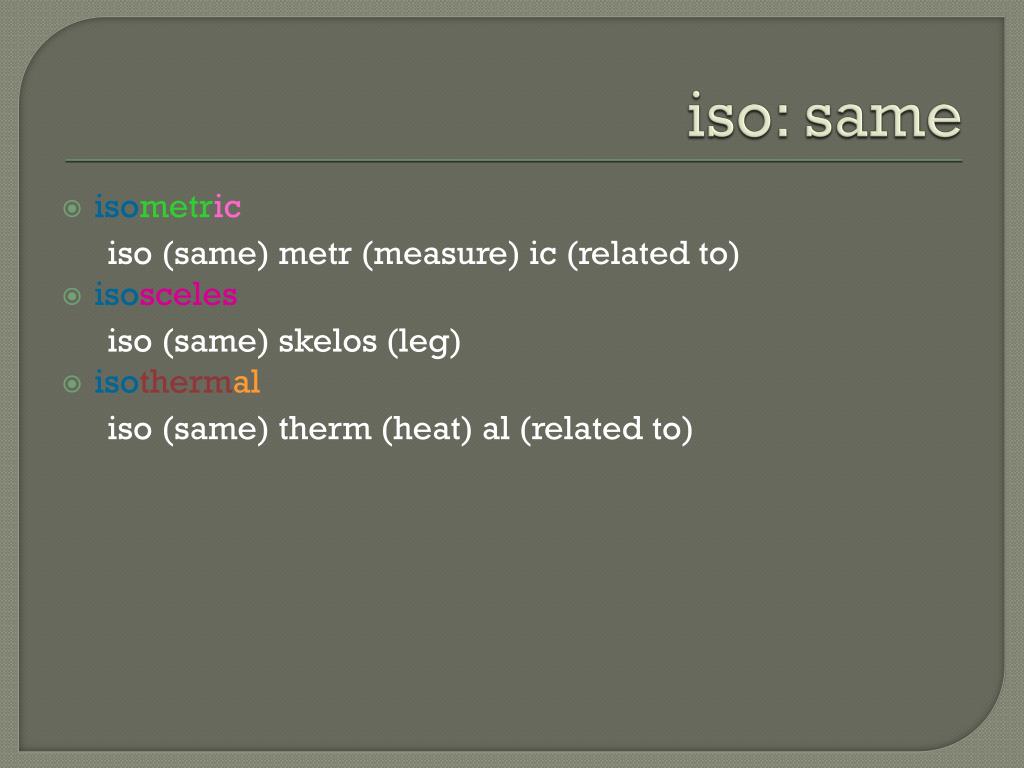Image resolution: width=1024 pixels, height=768 pixels.
Task: Click the red 'therm' part of isothermal
Action: click(x=186, y=382)
